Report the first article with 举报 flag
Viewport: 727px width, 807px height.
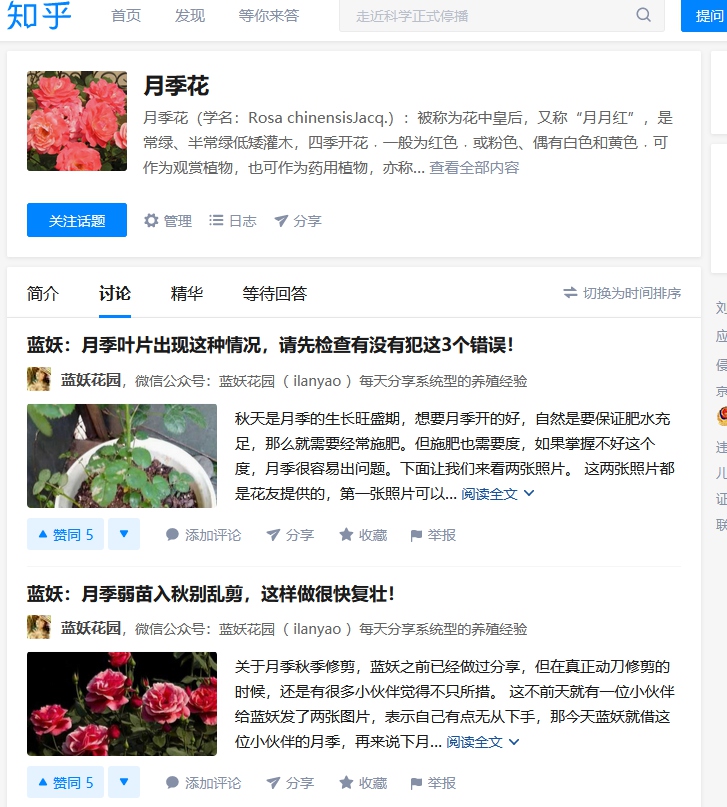coord(433,535)
